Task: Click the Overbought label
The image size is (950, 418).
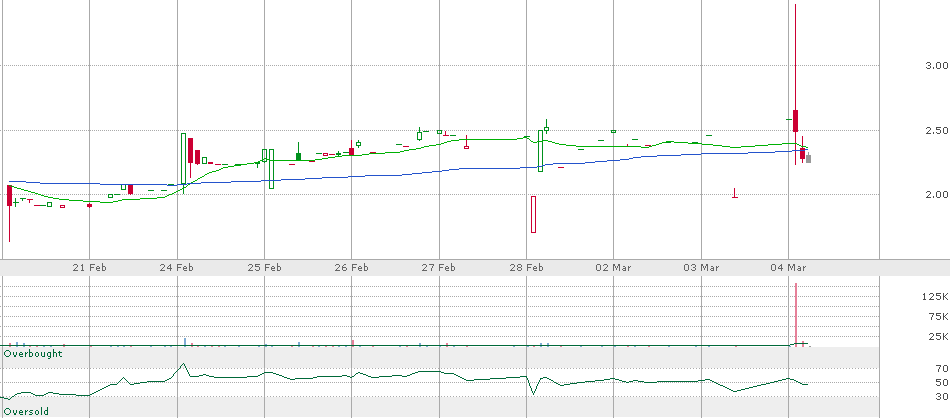Action: [x=33, y=353]
